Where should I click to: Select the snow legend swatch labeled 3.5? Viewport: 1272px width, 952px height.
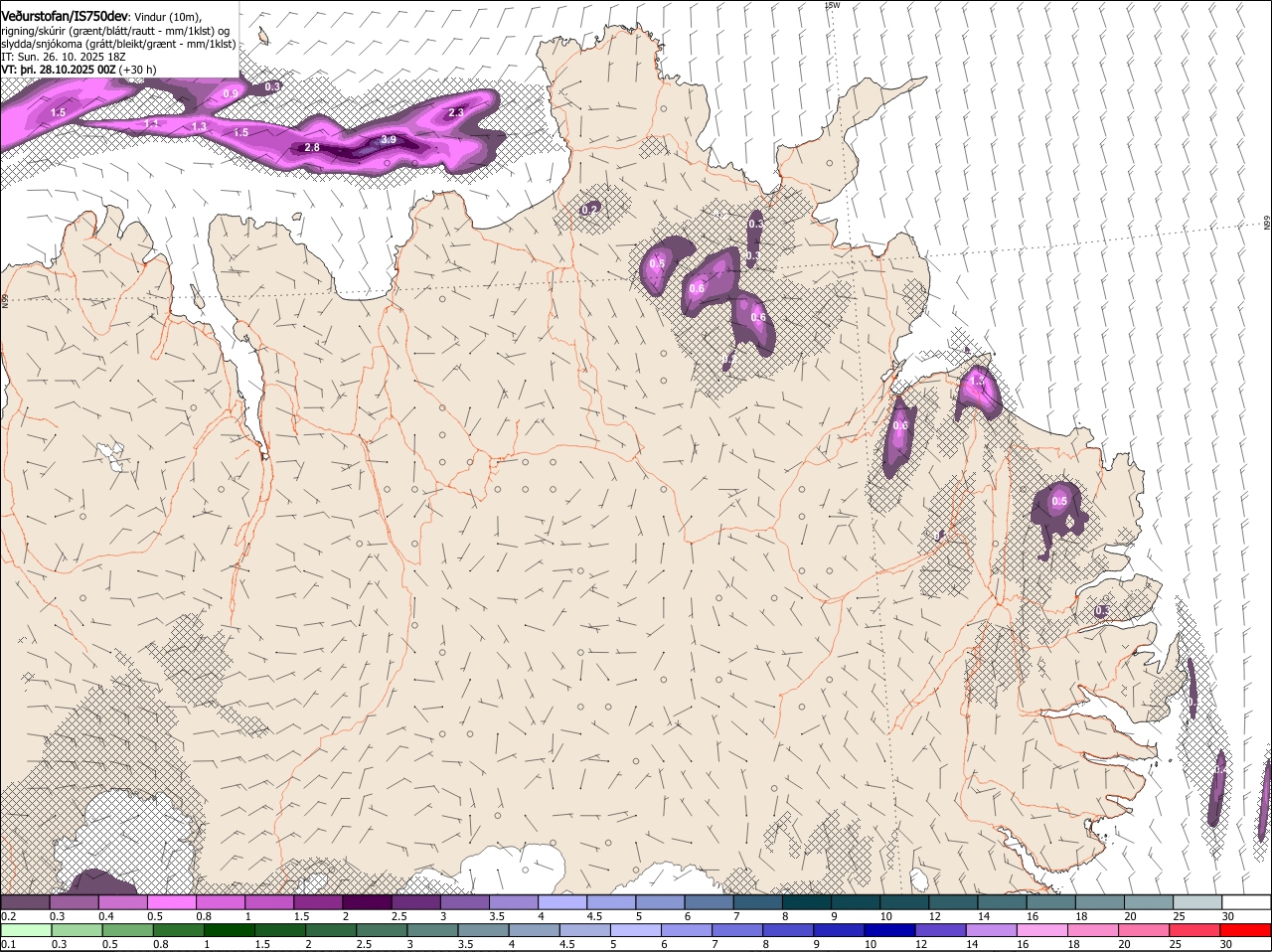tap(513, 901)
